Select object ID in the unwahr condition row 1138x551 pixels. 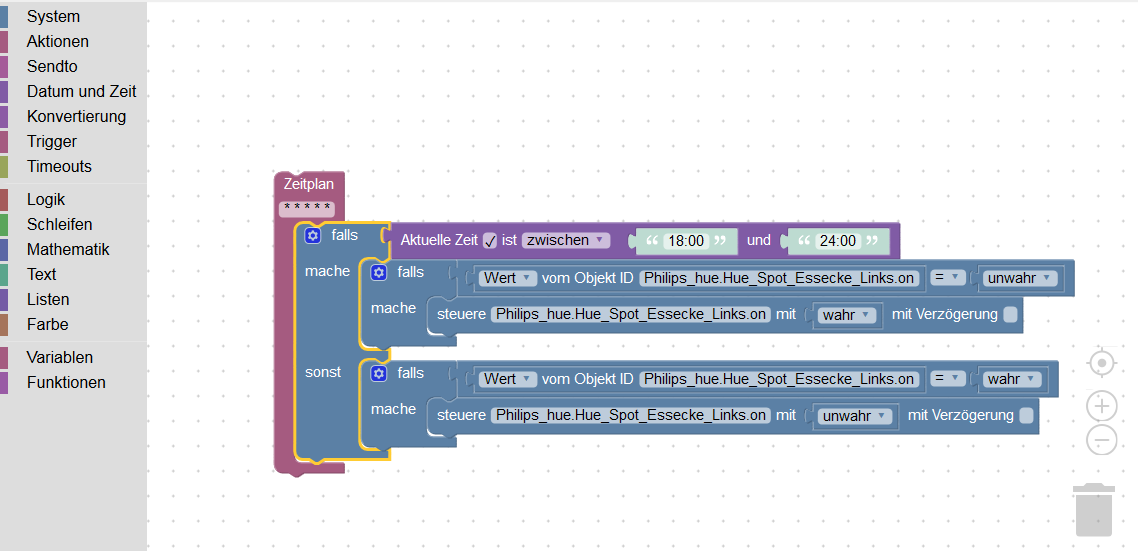pyautogui.click(x=779, y=278)
